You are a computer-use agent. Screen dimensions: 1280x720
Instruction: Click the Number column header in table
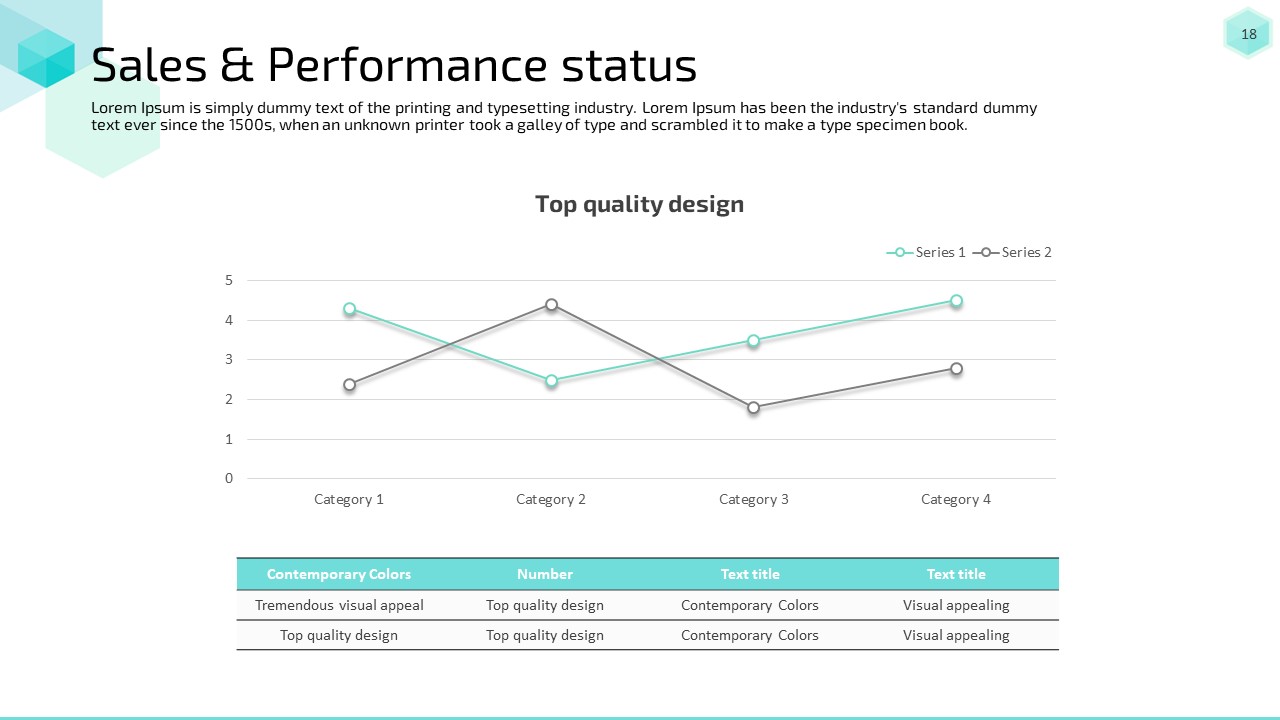point(545,574)
